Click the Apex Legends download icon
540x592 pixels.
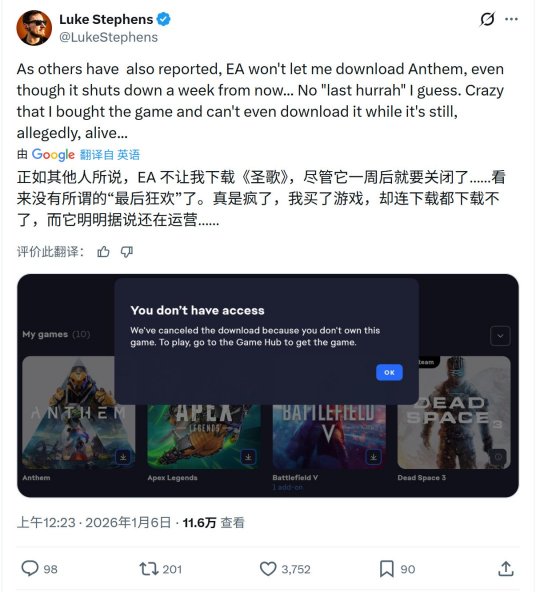pos(248,457)
